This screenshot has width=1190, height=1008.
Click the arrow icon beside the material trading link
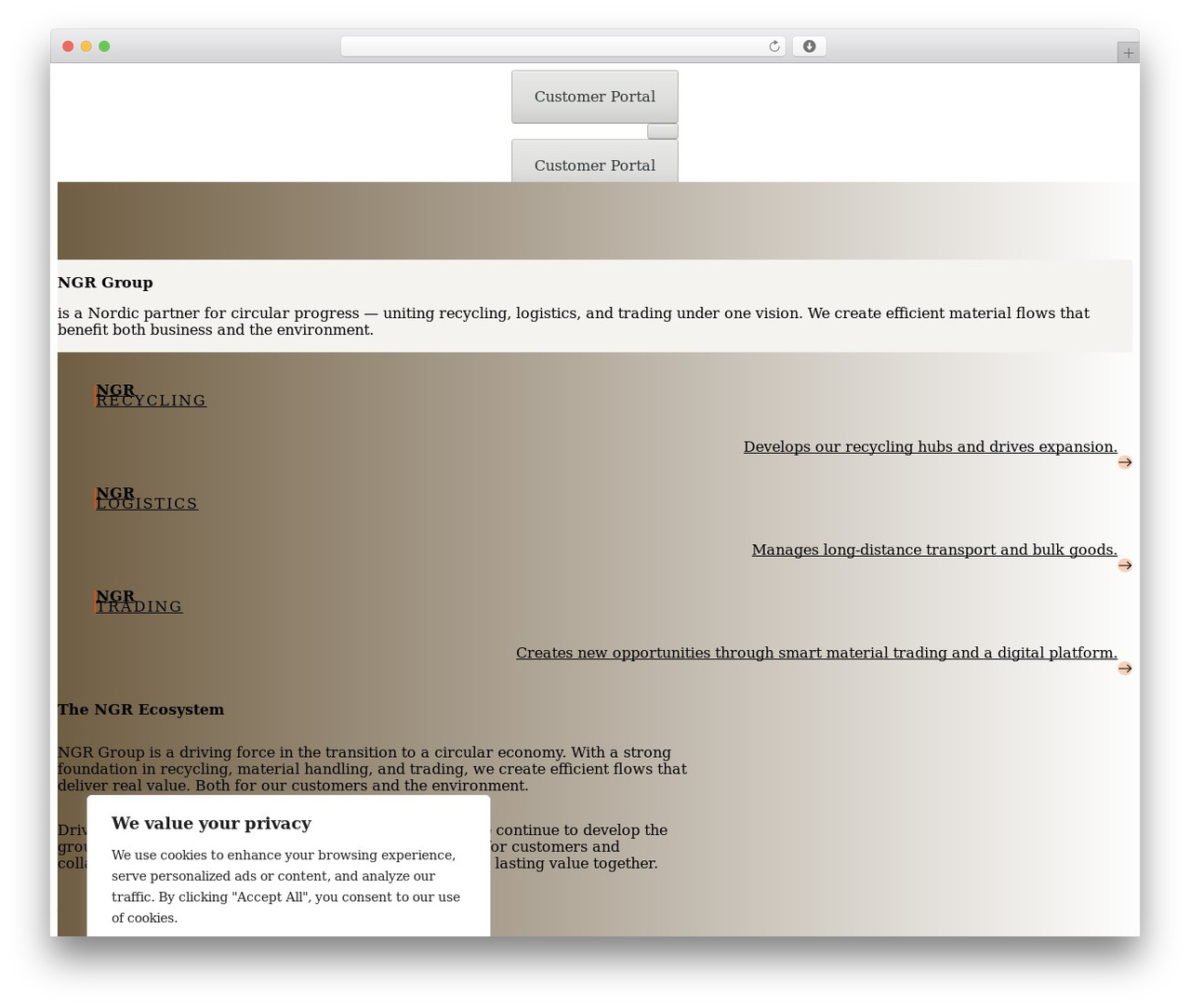(1125, 669)
